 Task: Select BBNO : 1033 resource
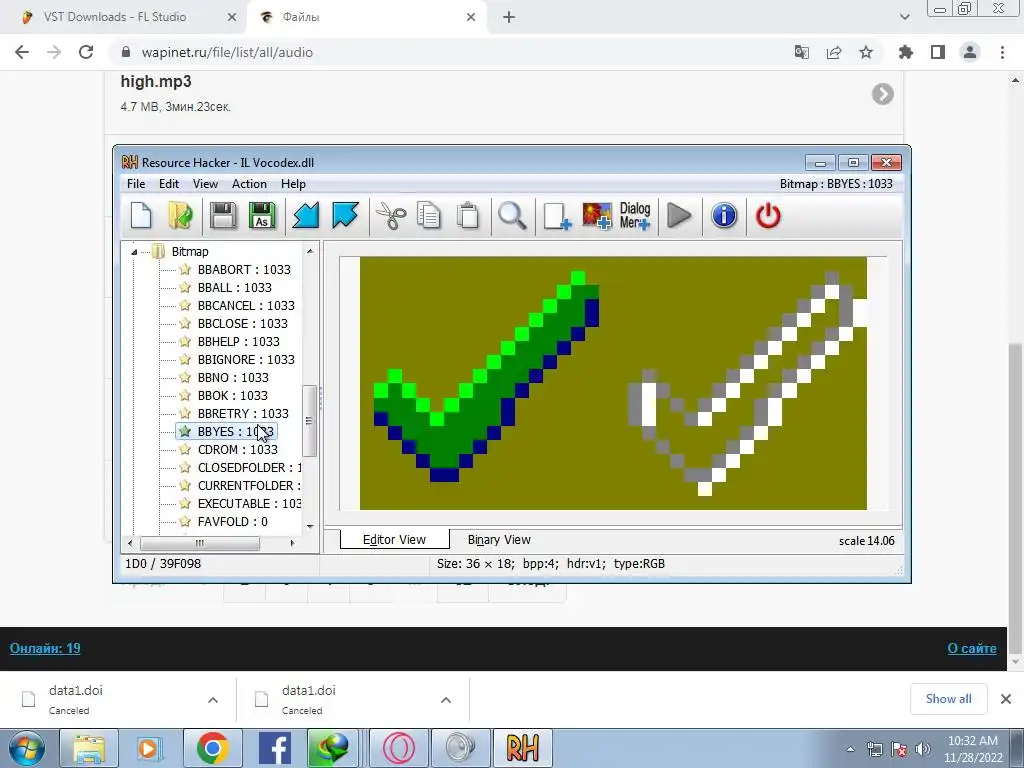click(233, 377)
